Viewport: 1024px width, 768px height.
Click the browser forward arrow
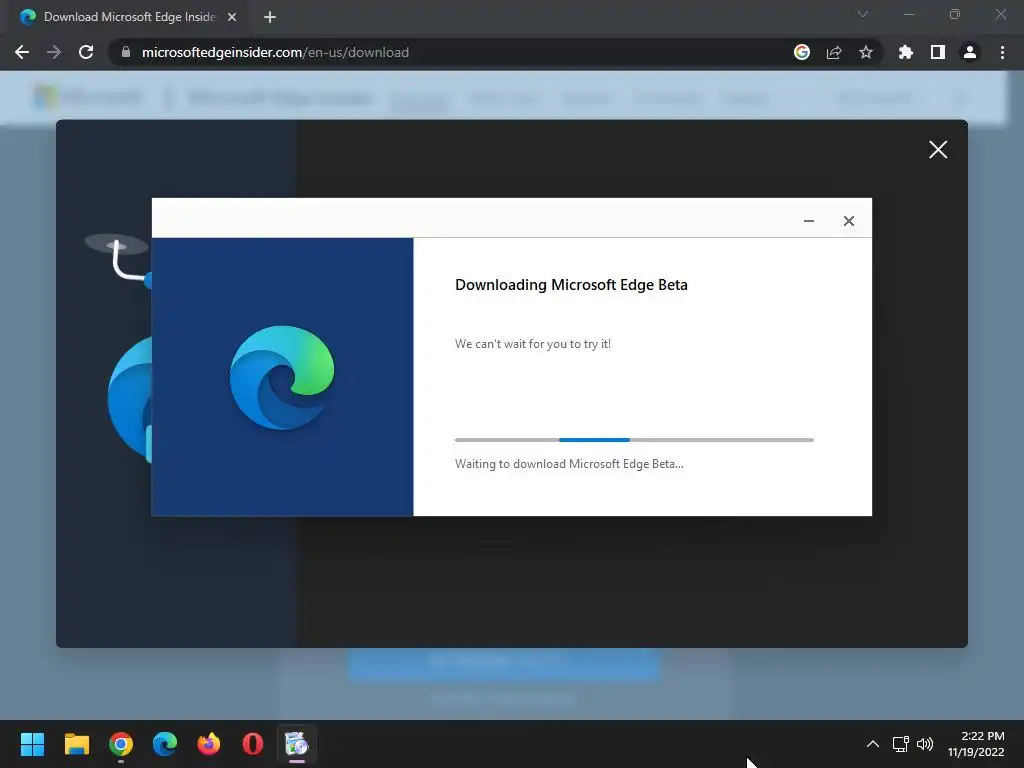[x=54, y=52]
